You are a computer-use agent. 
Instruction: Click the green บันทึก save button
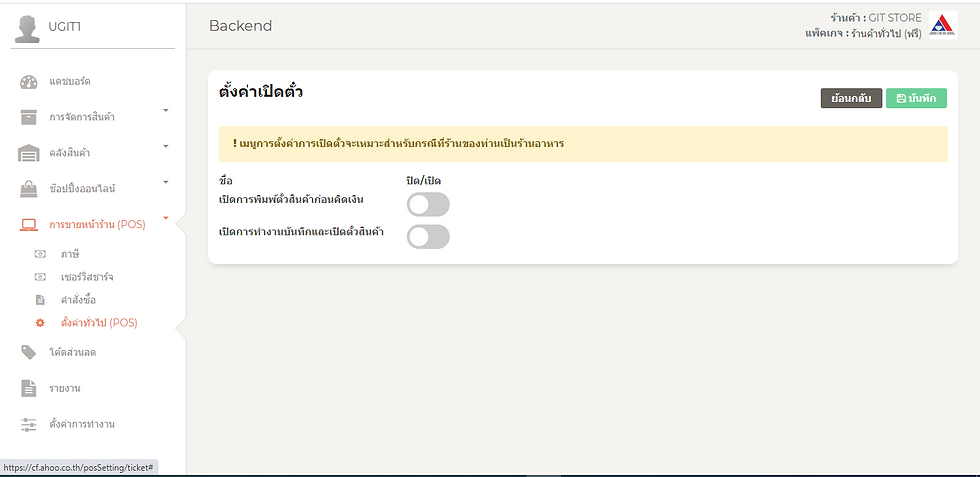tap(916, 98)
